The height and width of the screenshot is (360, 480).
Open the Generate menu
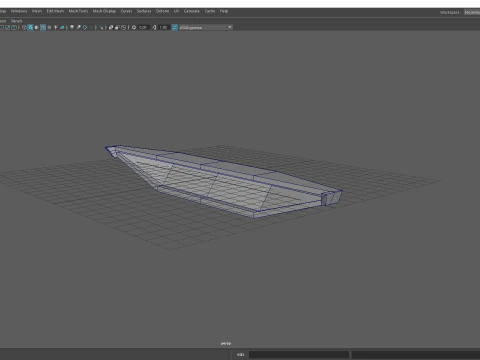click(x=192, y=11)
